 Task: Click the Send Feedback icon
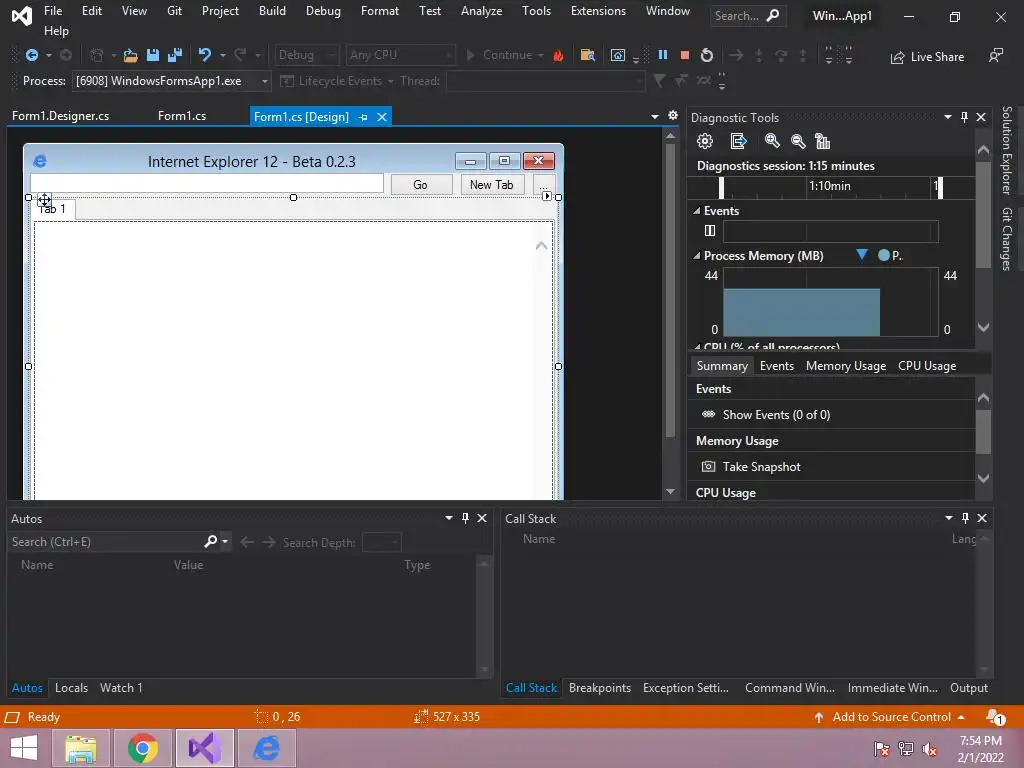[x=996, y=56]
